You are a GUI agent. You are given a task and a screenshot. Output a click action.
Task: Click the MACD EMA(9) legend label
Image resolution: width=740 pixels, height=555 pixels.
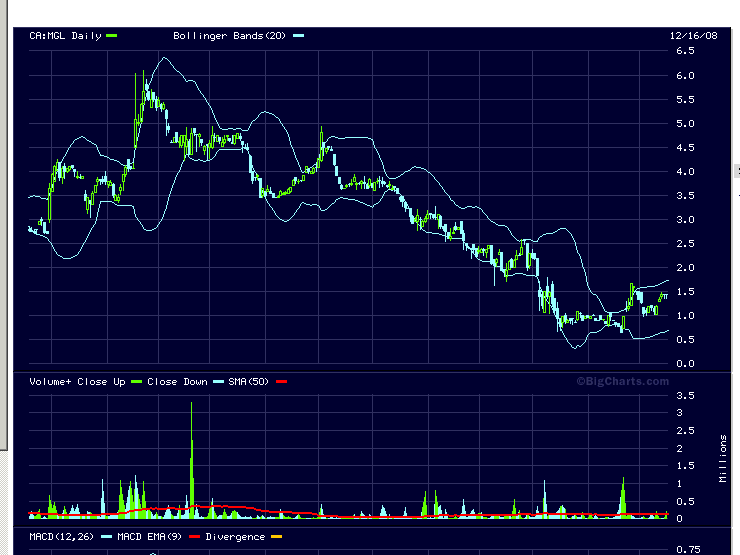[x=150, y=537]
